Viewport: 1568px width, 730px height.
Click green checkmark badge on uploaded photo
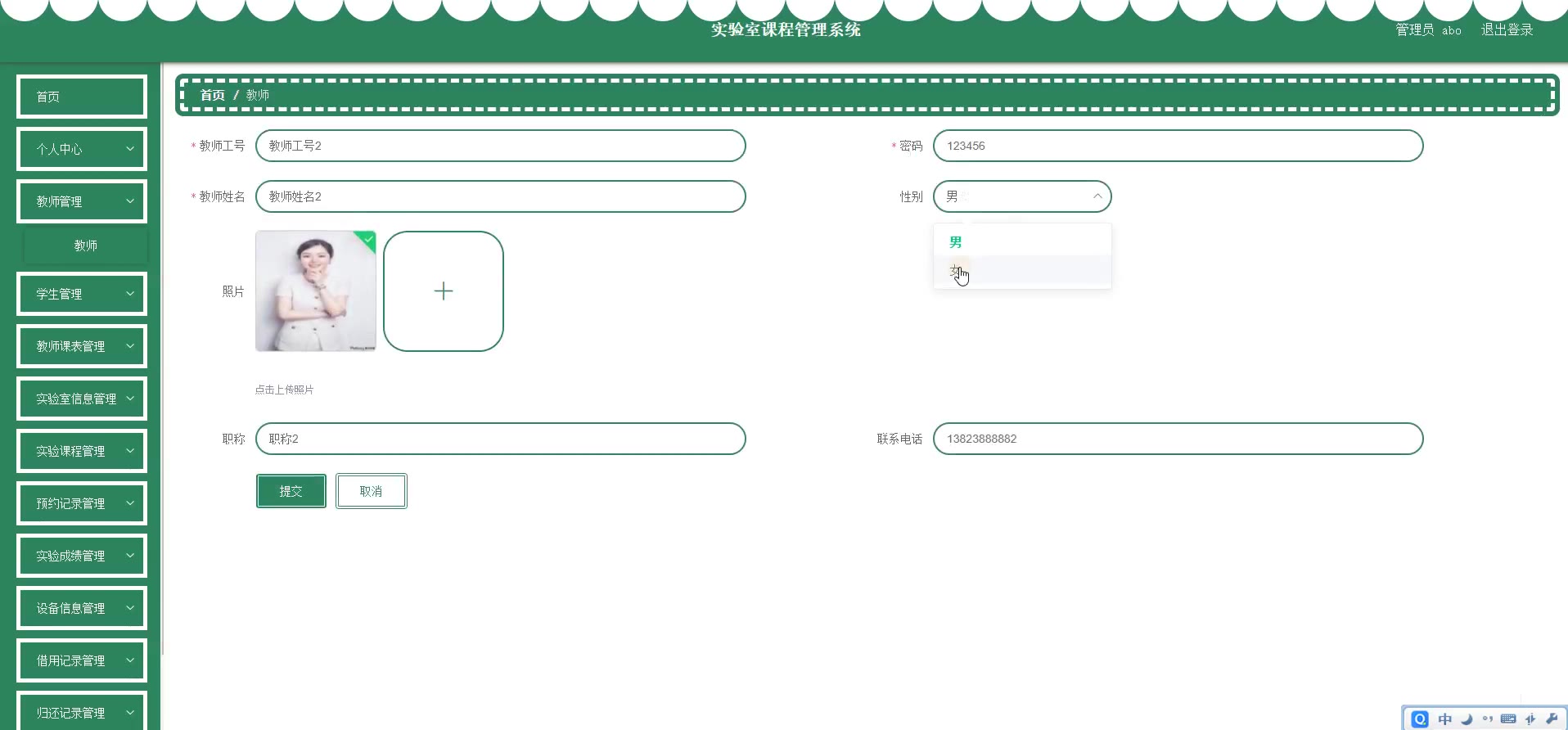368,239
